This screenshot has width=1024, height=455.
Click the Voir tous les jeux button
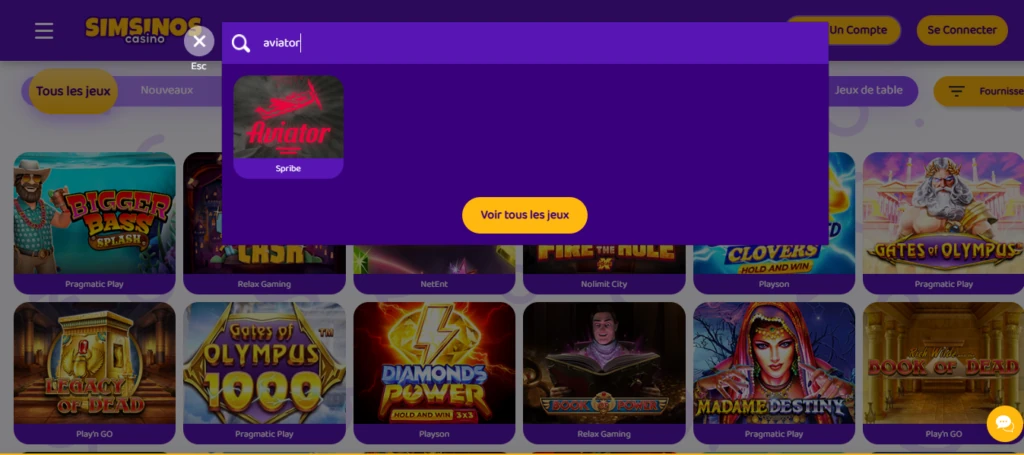click(524, 215)
